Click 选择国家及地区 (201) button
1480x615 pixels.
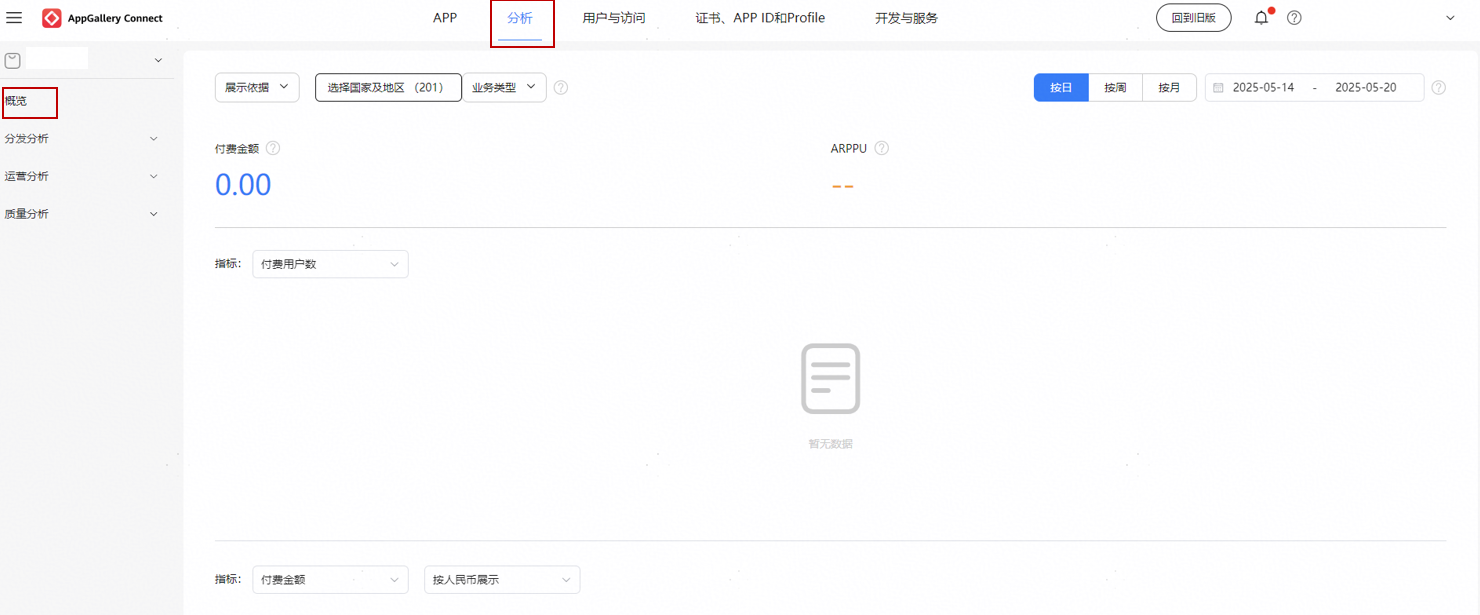click(x=388, y=88)
